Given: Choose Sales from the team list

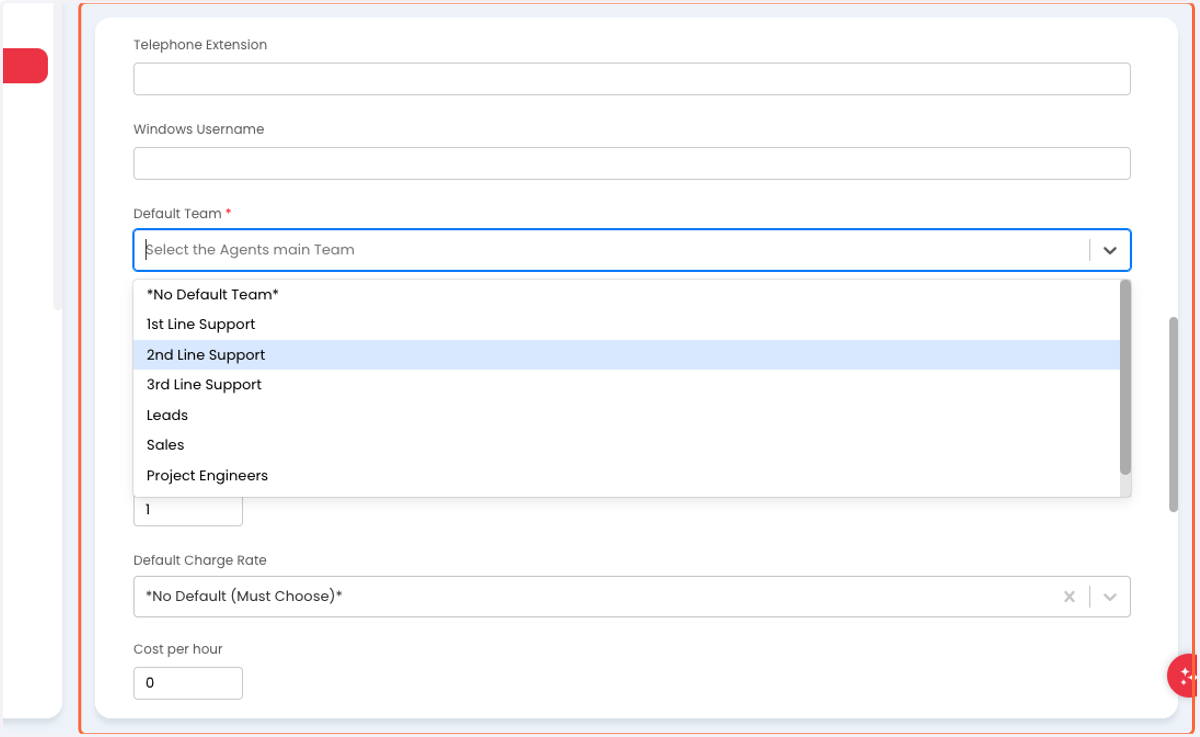Looking at the screenshot, I should (626, 445).
